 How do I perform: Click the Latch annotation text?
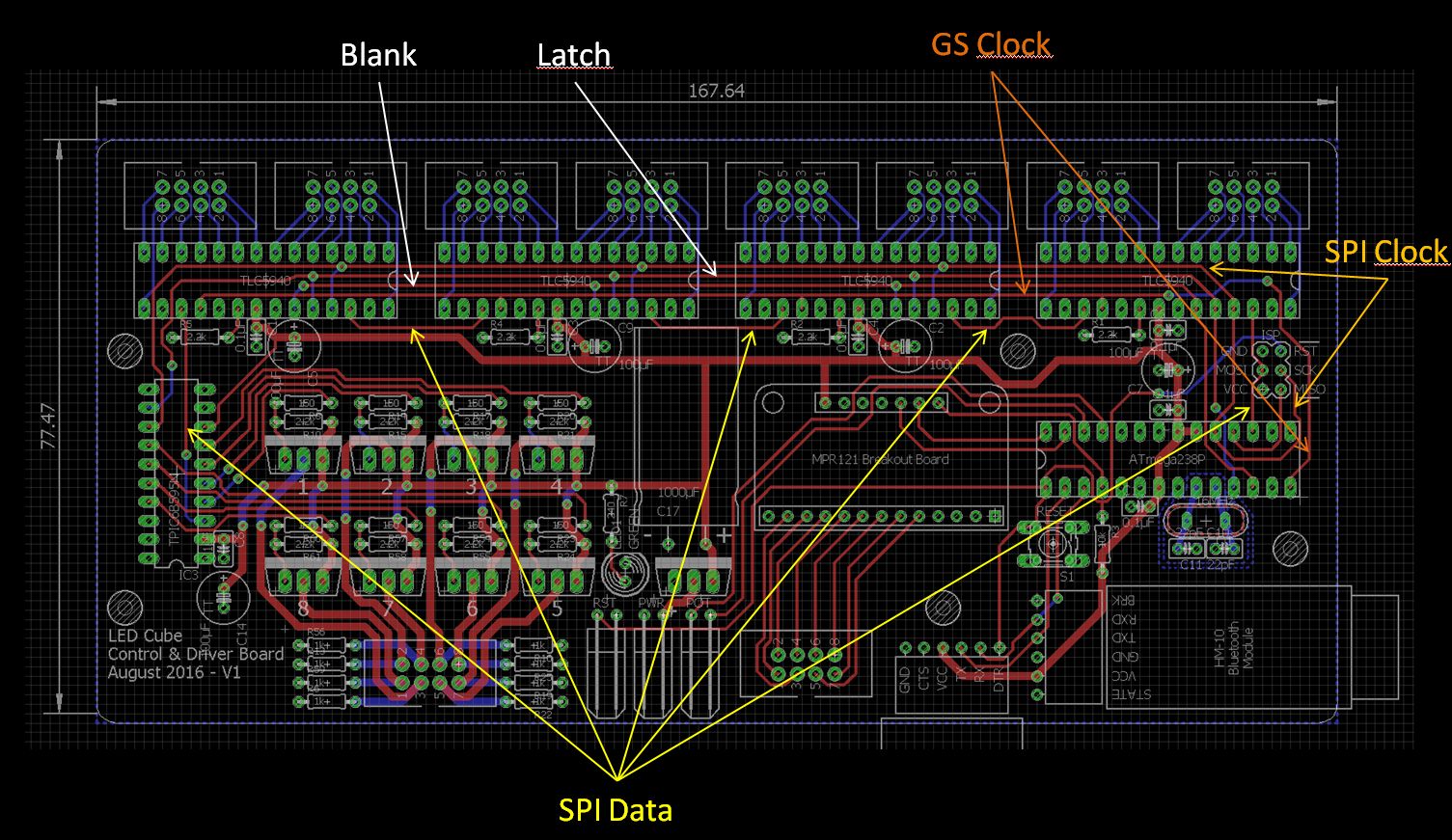(x=573, y=56)
